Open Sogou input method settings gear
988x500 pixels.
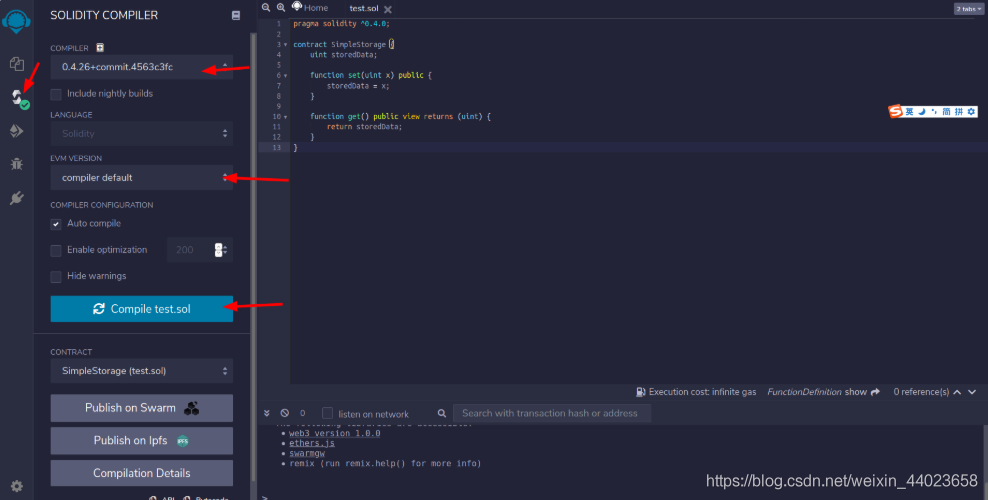pyautogui.click(x=971, y=111)
